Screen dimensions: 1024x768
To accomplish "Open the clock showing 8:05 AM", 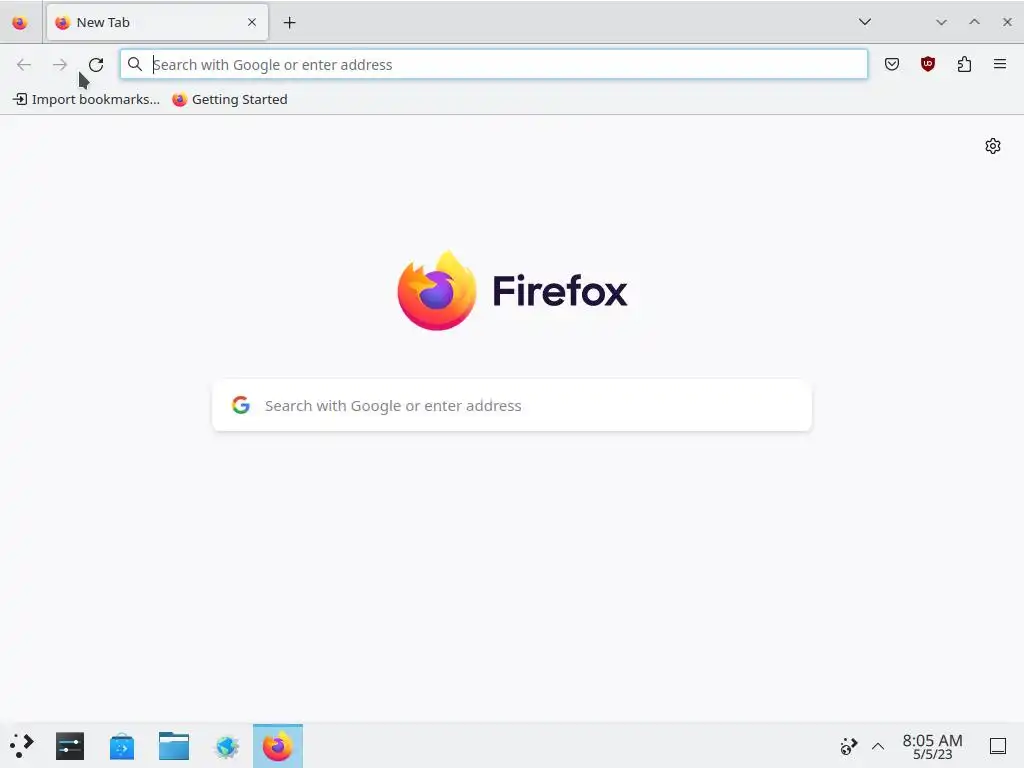I will (933, 746).
